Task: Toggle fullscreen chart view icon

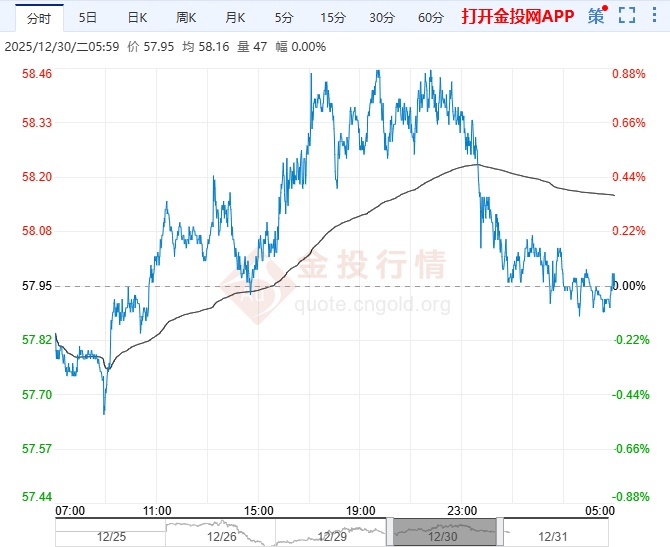Action: pos(627,15)
